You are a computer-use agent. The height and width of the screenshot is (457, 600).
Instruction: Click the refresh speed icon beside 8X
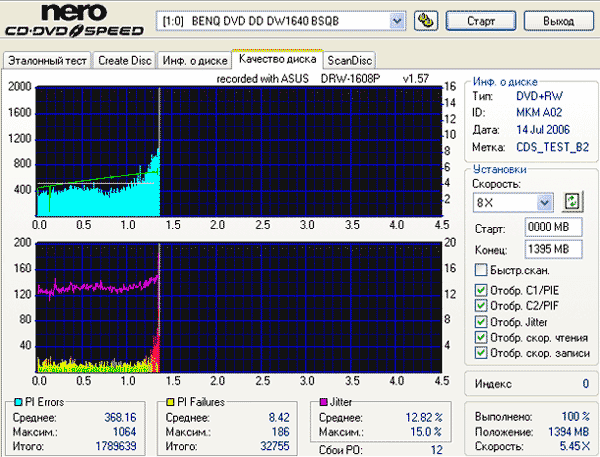pos(572,201)
